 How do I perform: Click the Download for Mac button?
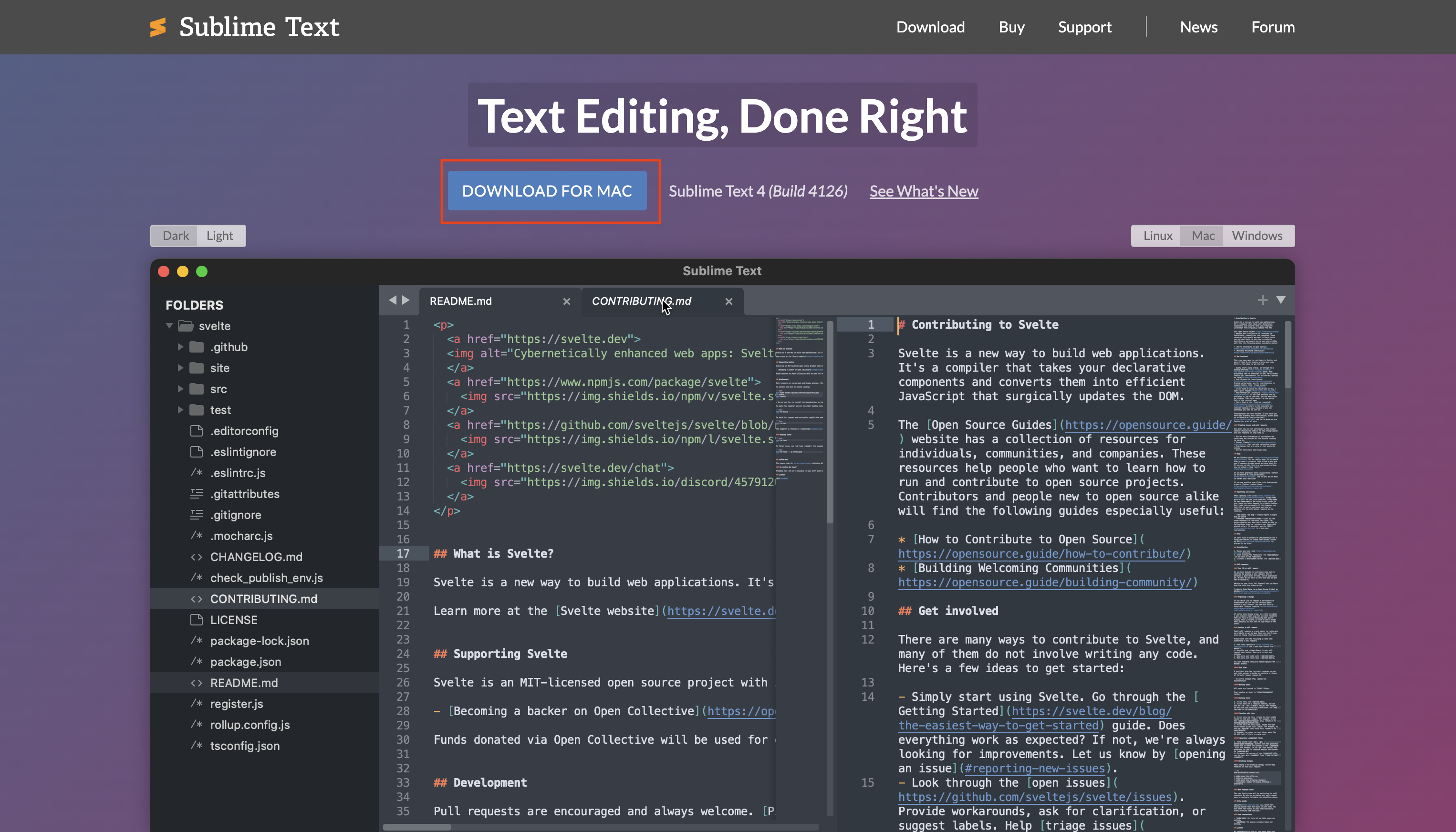coord(547,191)
